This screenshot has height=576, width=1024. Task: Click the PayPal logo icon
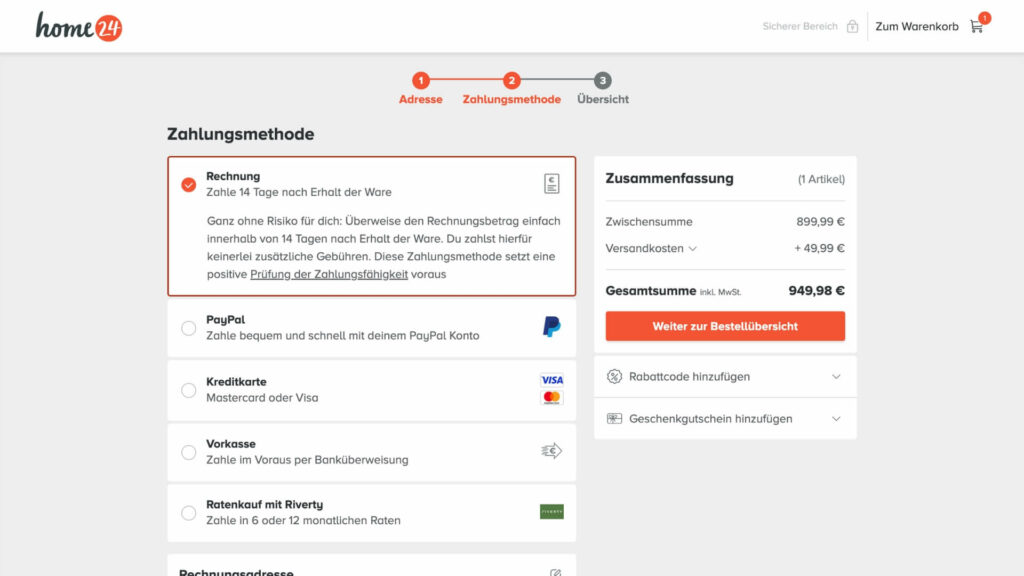click(551, 327)
